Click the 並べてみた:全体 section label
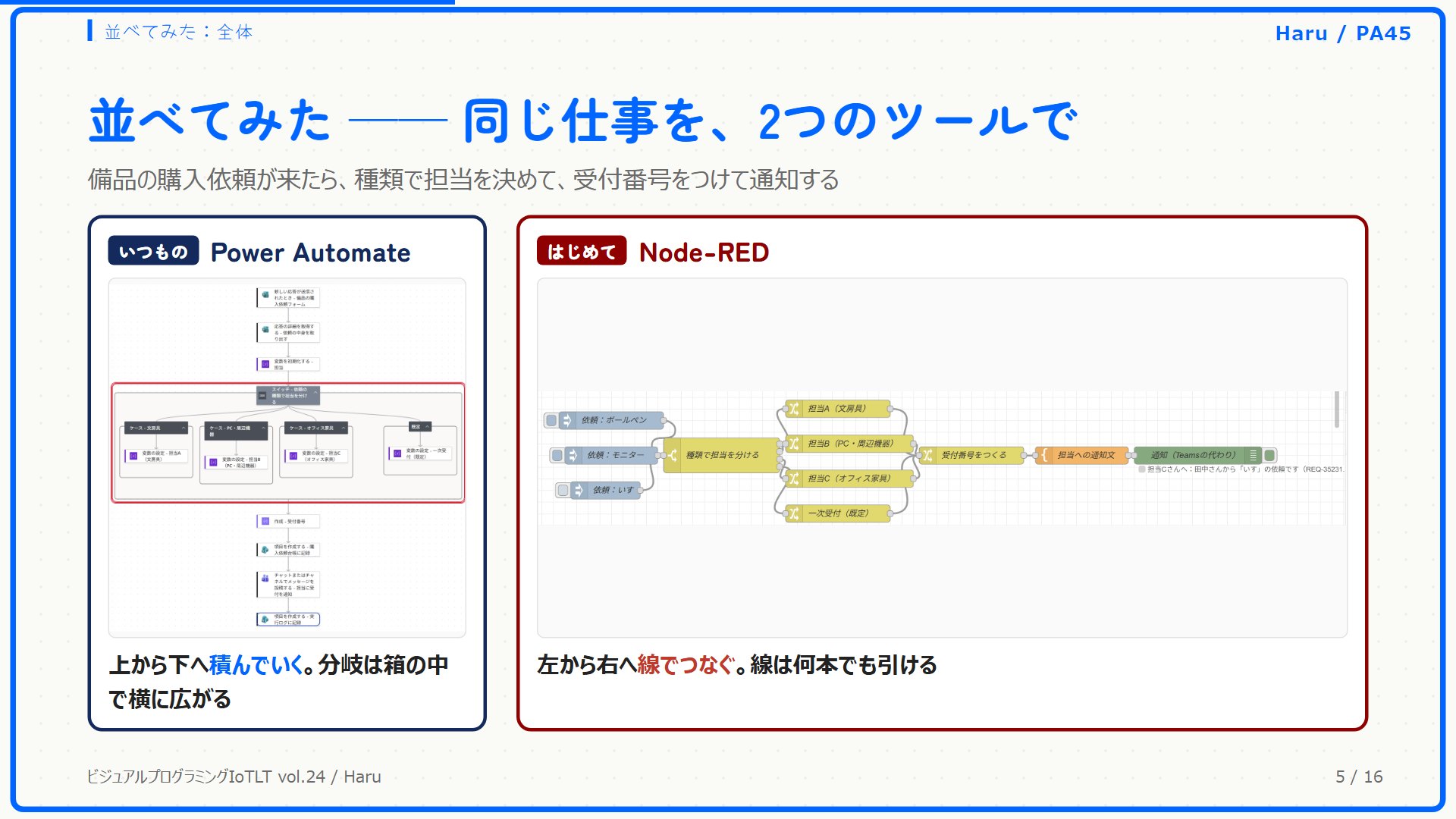1456x819 pixels. (x=178, y=32)
